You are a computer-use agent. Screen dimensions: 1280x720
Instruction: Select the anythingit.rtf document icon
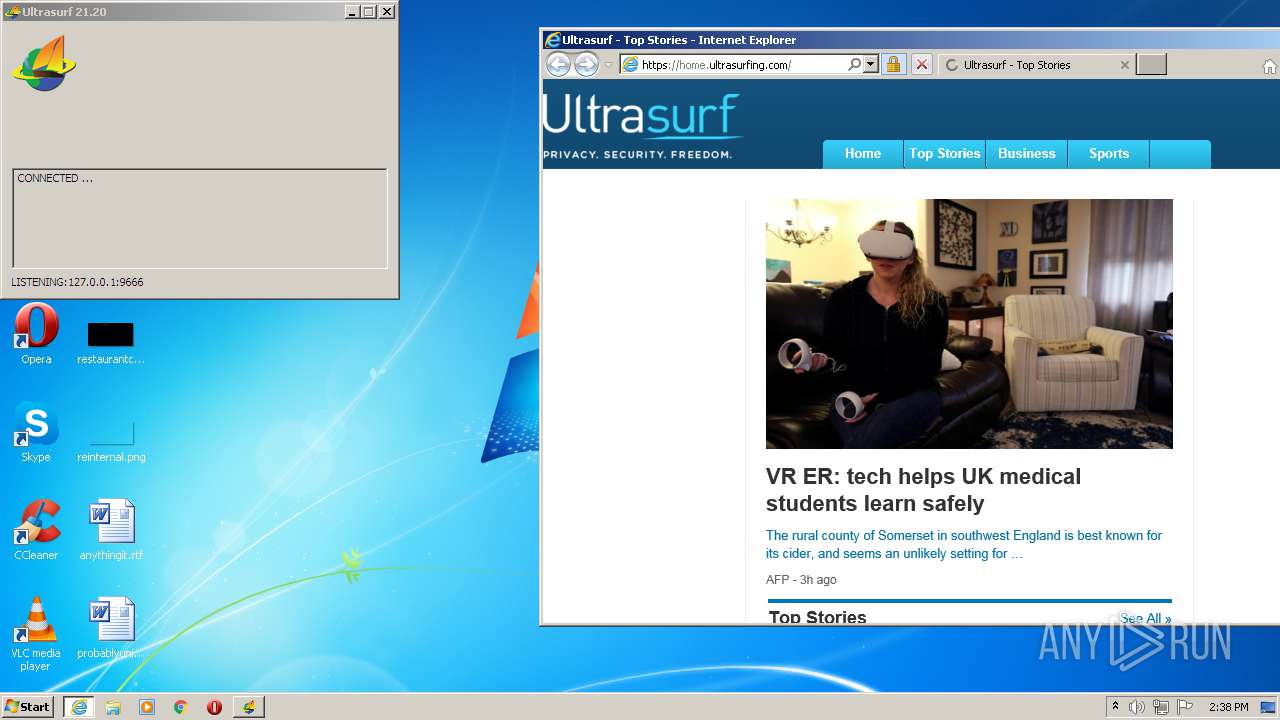point(111,530)
